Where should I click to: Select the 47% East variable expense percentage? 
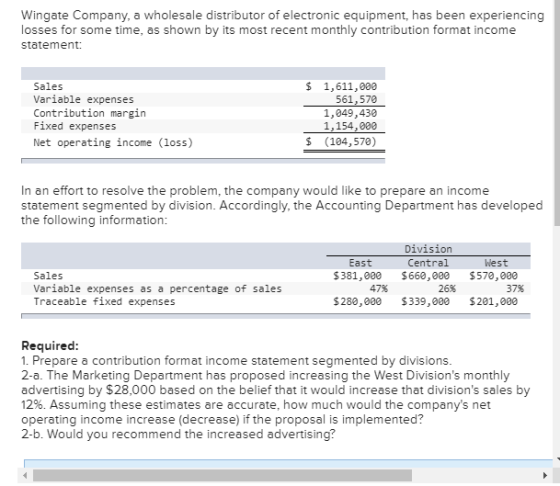(379, 289)
